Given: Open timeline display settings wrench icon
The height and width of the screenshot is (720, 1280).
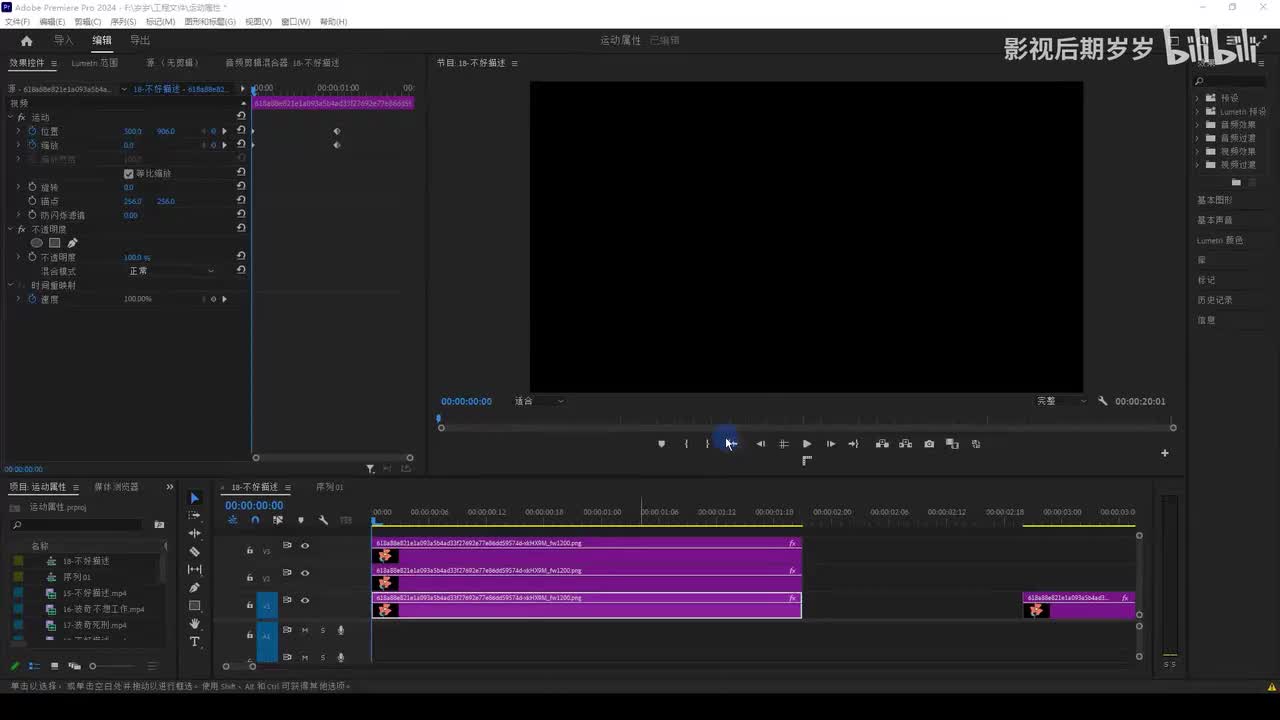Looking at the screenshot, I should (323, 520).
